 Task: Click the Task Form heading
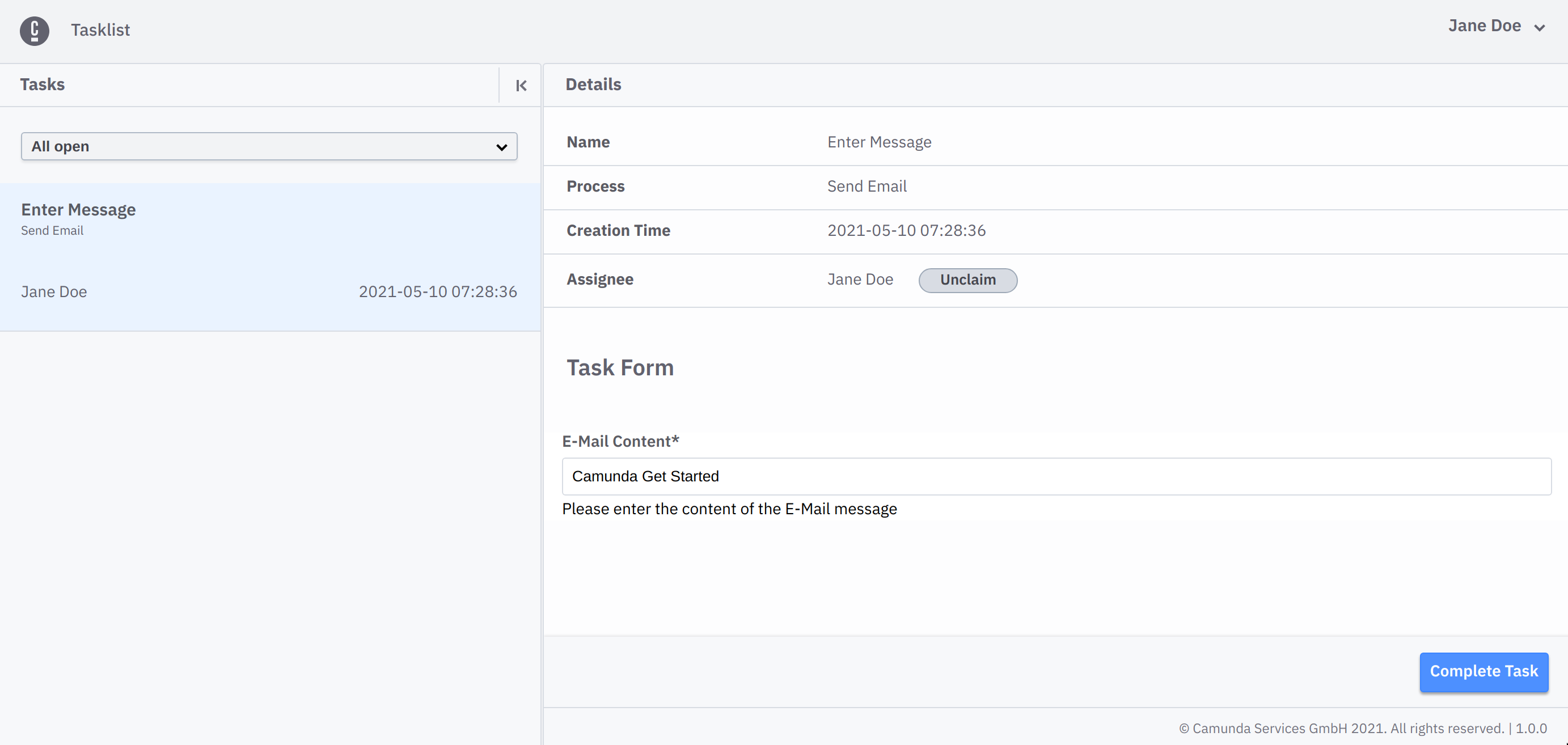(x=620, y=367)
